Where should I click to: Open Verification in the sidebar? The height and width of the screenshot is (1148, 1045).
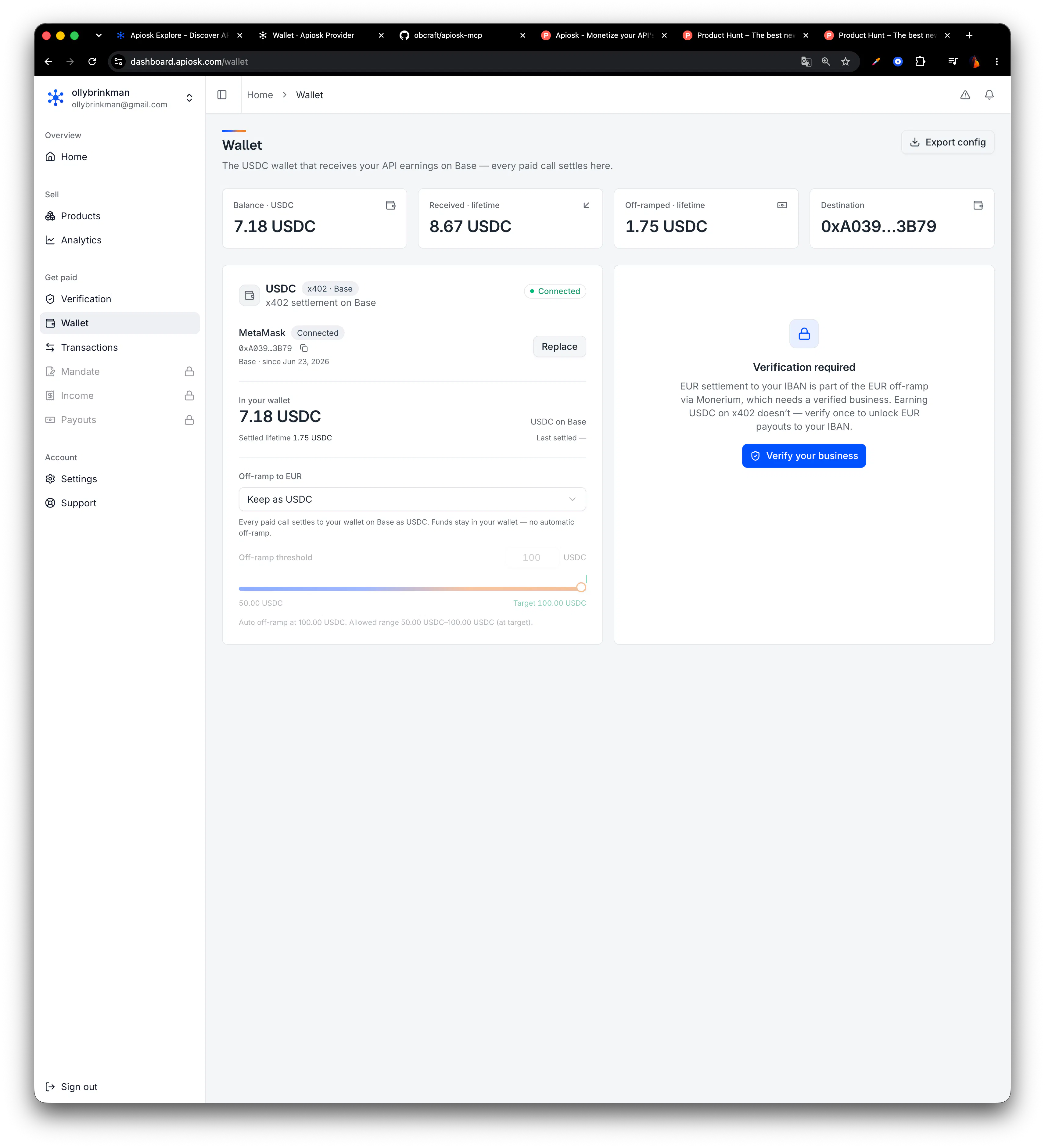tap(120, 299)
